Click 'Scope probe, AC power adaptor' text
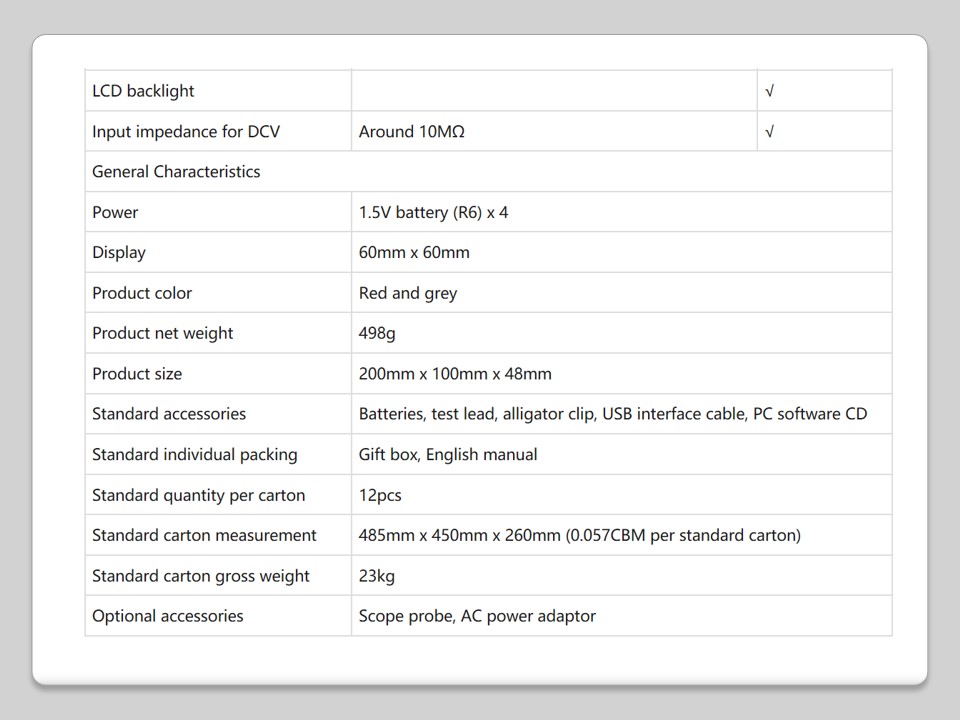Screen dimensions: 960x720 pos(477,616)
